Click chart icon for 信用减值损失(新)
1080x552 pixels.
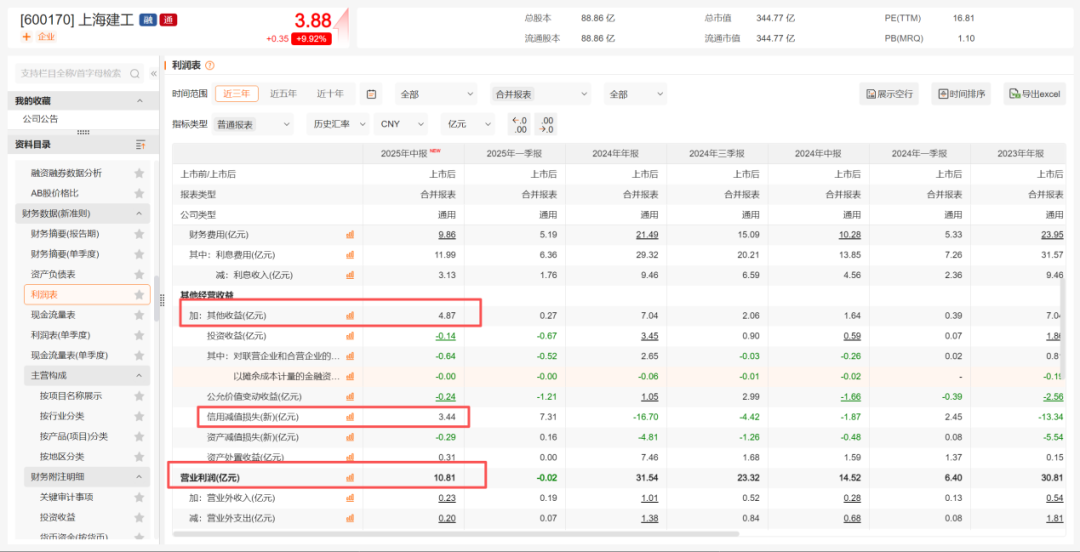click(350, 417)
